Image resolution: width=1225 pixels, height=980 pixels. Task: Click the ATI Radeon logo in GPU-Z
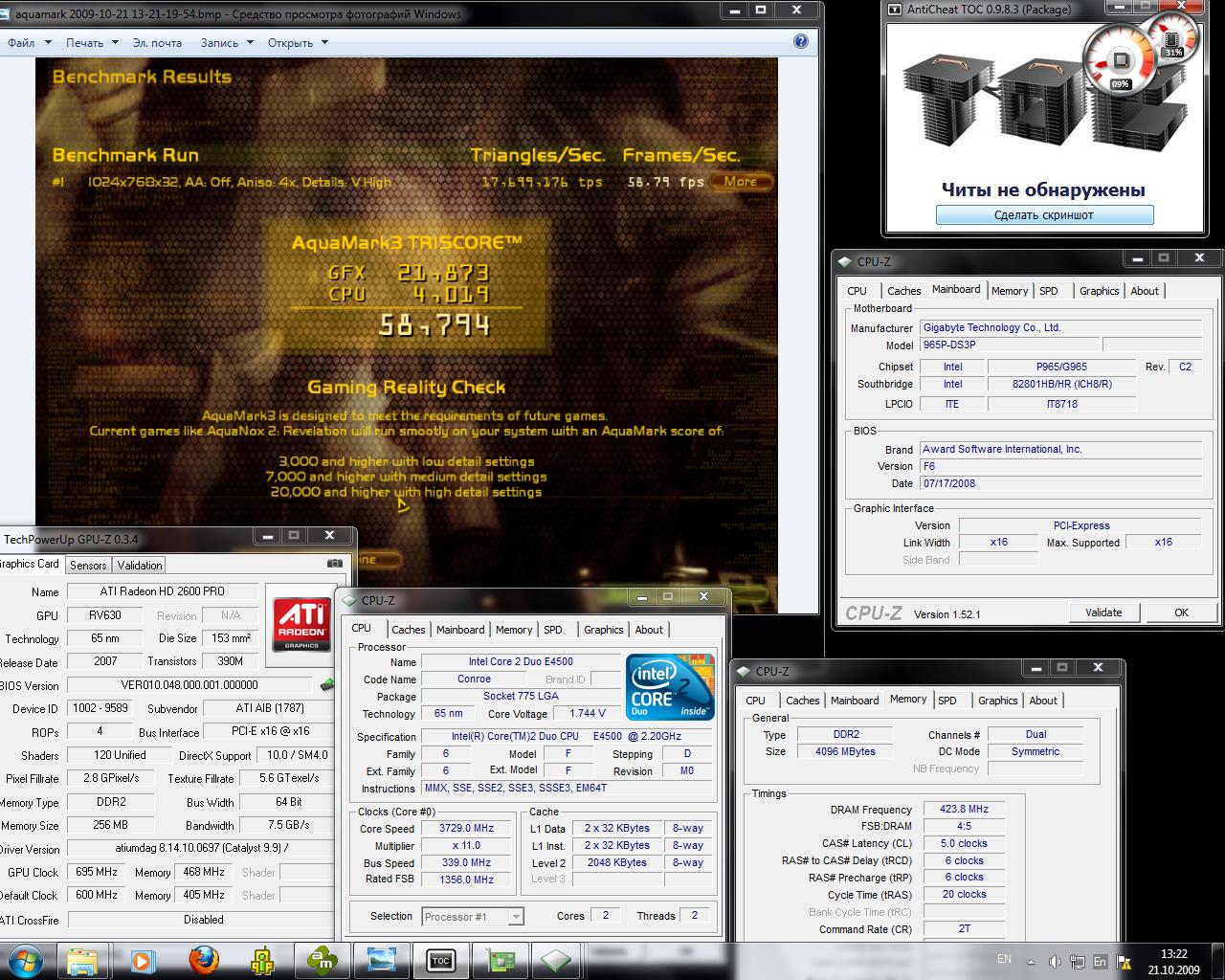pyautogui.click(x=301, y=624)
